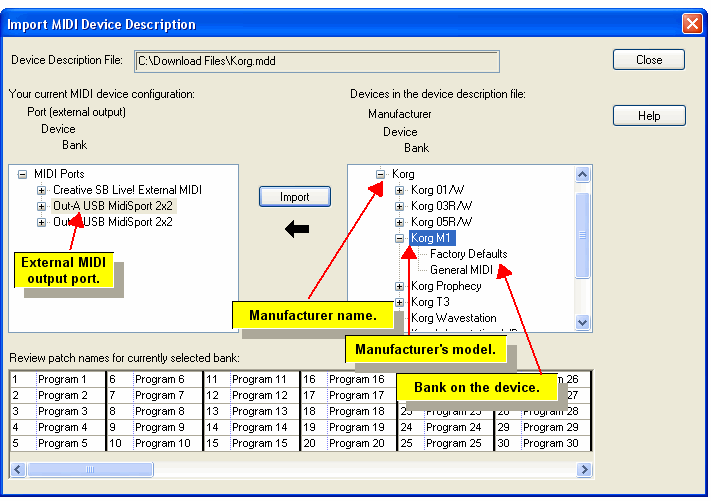Viewport: 711px width, 501px height.
Task: Expand the Out-B USB MidiSport 2x2 node
Action: (41, 222)
